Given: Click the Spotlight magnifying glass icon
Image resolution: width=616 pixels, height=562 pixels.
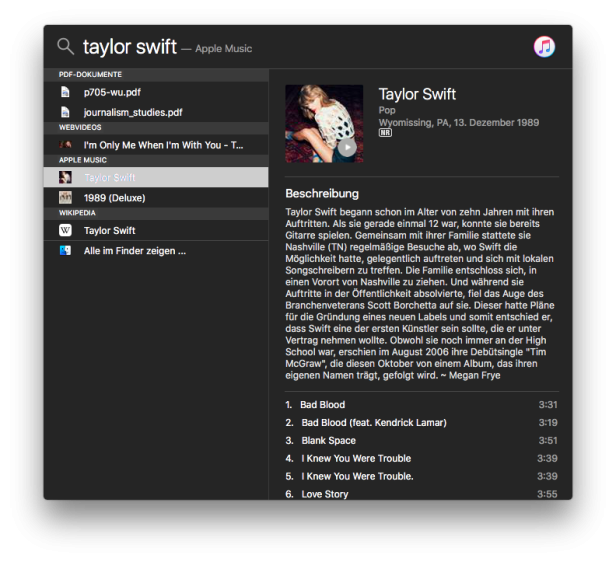Looking at the screenshot, I should coord(65,46).
